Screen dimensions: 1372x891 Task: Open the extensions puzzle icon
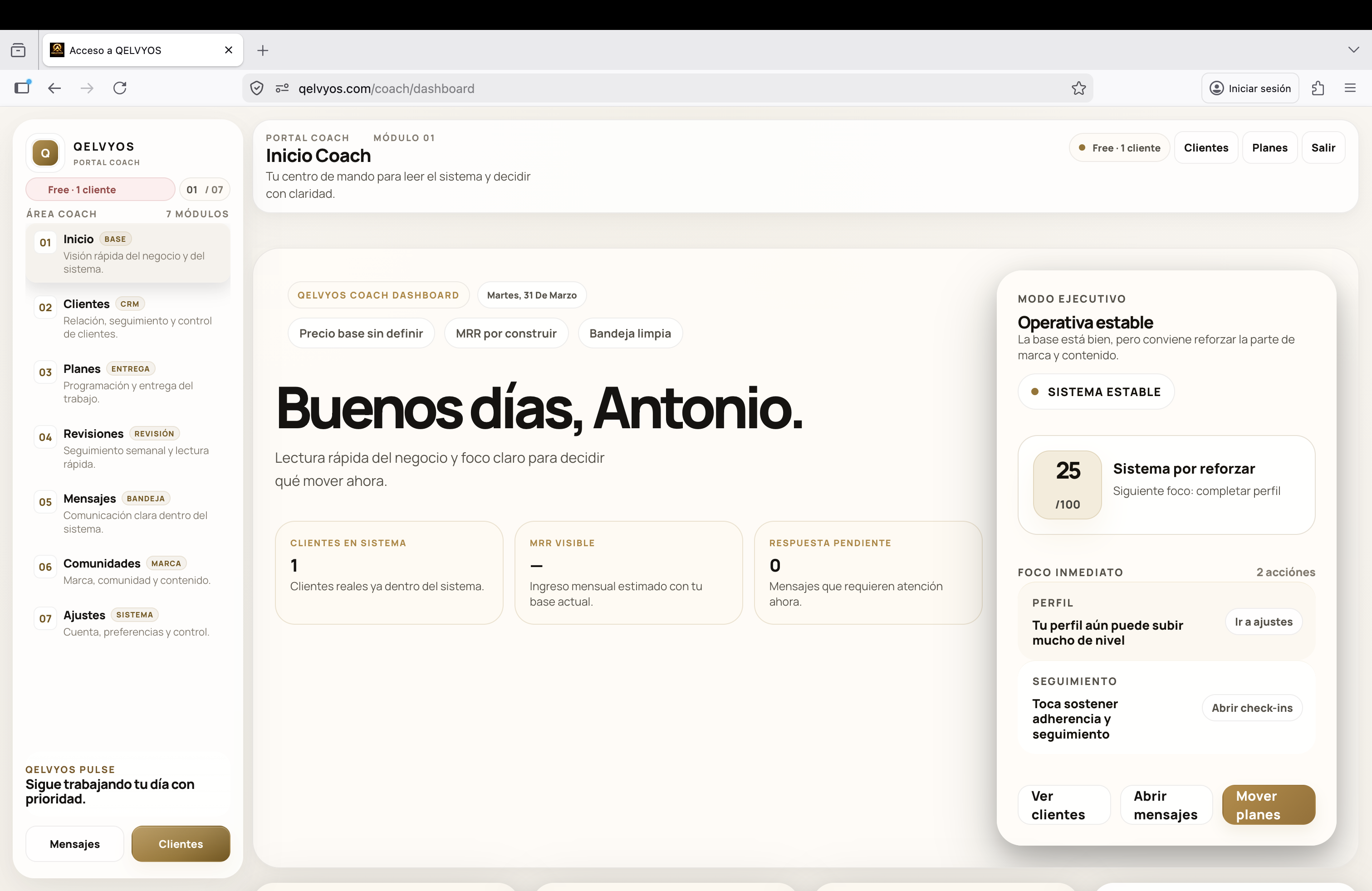[1318, 88]
